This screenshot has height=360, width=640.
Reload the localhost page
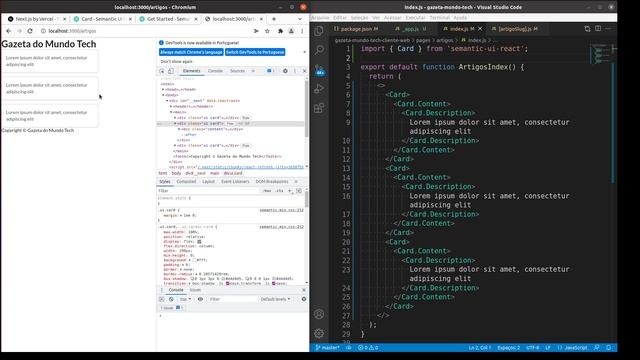pyautogui.click(x=30, y=31)
